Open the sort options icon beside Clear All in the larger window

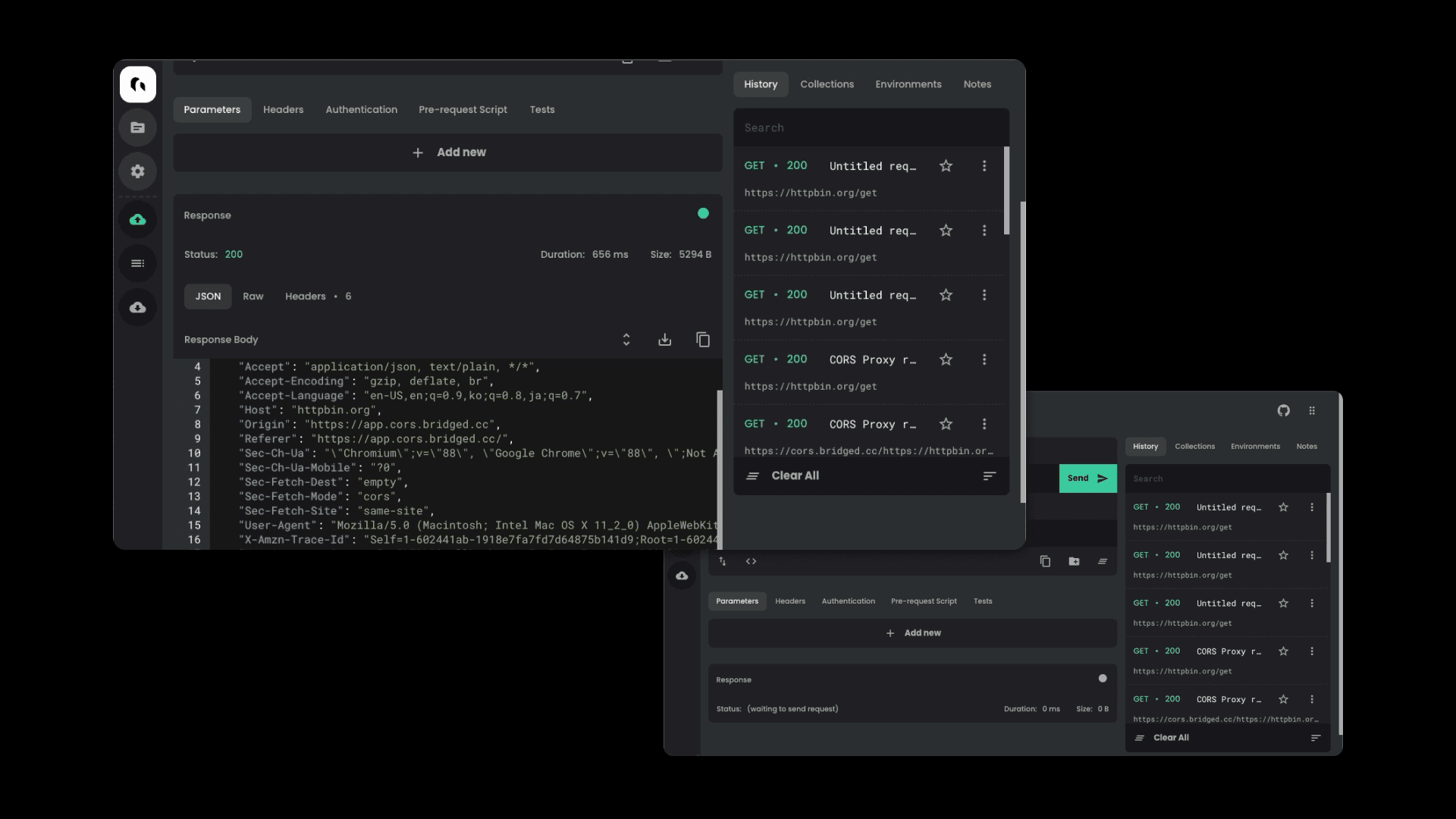click(989, 476)
